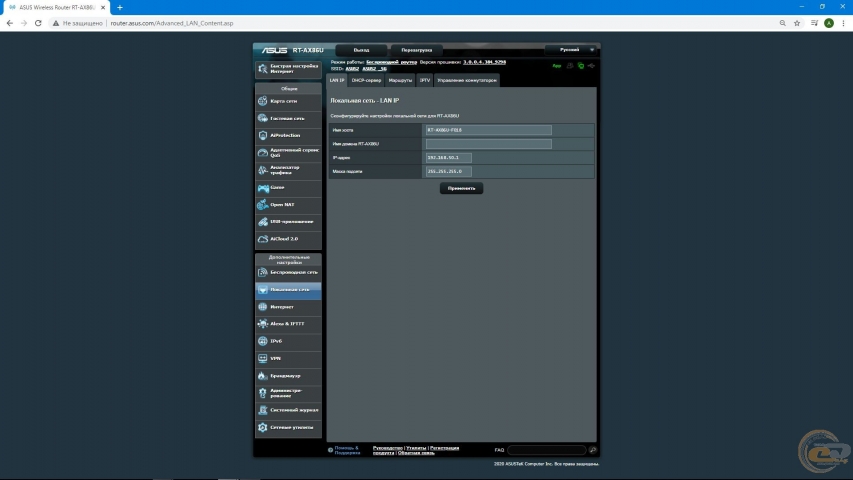Screen dimensions: 853x480
Task: Select the LAN (Локальная сеть) sidebar icon
Action: (263, 290)
